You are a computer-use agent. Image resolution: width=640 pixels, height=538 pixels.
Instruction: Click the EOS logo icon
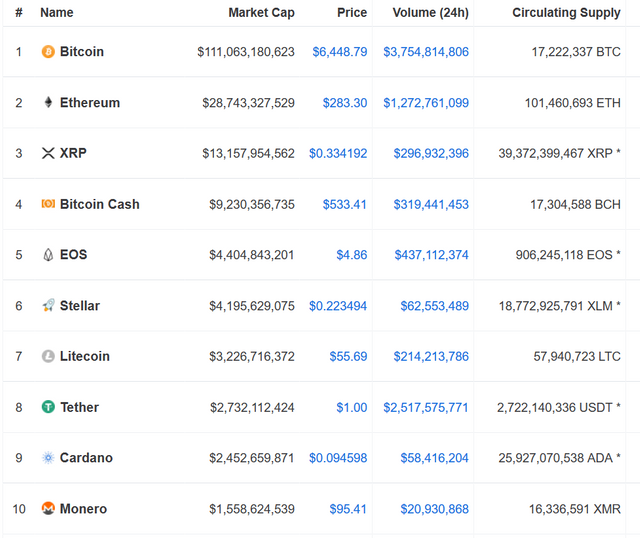click(x=48, y=255)
